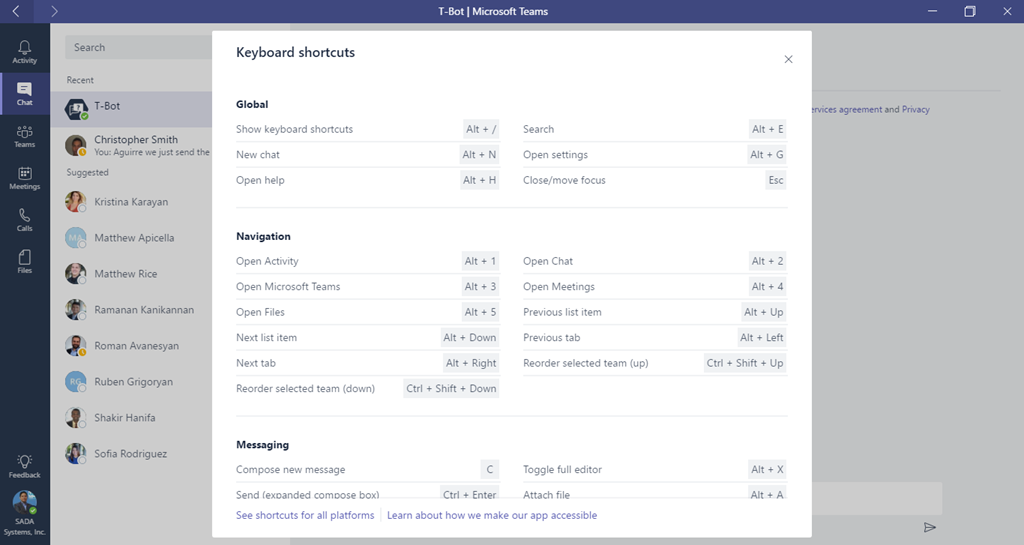
Task: Select Ruben Grigoryan suggested contact
Action: click(x=131, y=382)
